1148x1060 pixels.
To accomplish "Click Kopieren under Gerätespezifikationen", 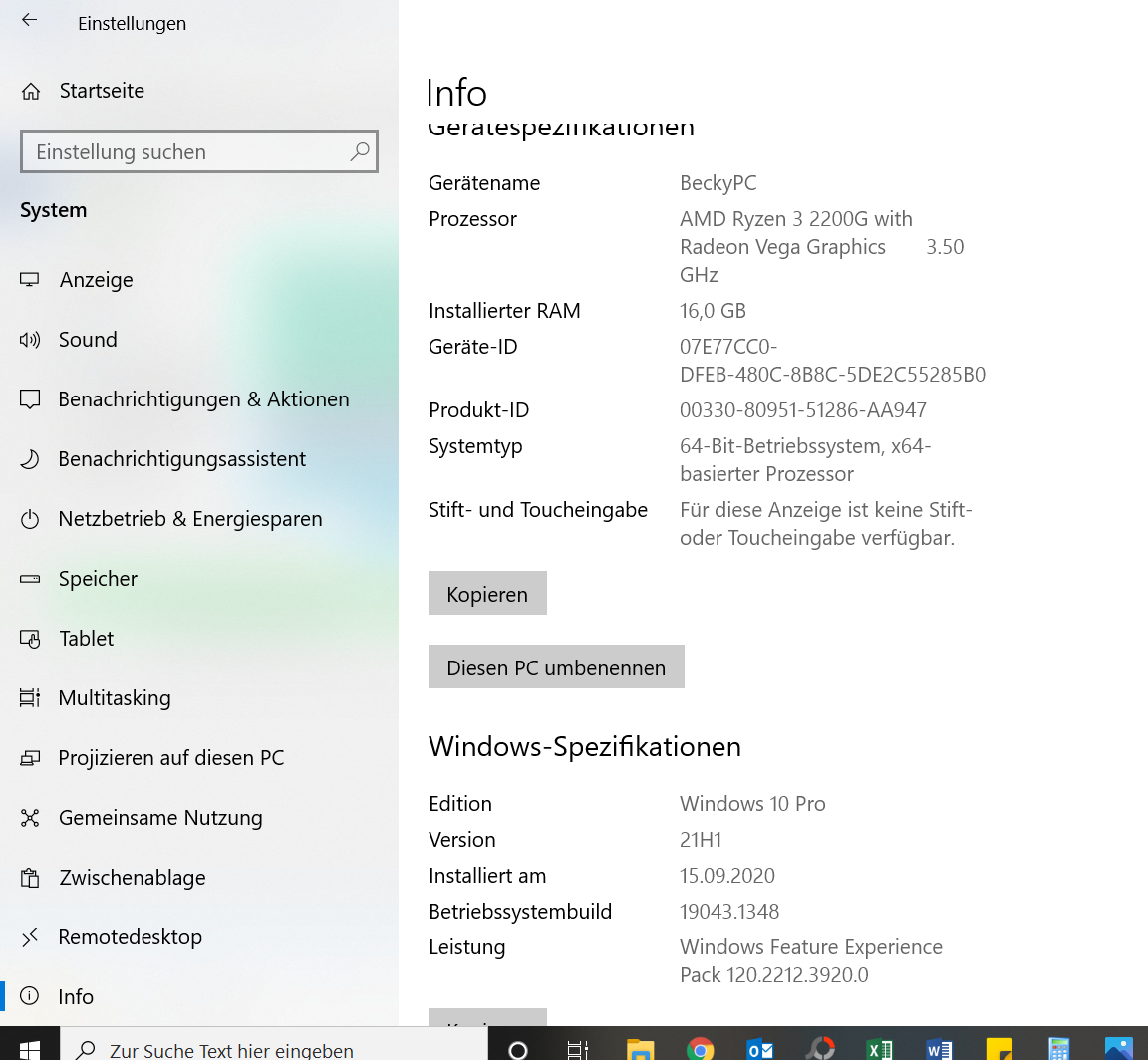I will 487,593.
